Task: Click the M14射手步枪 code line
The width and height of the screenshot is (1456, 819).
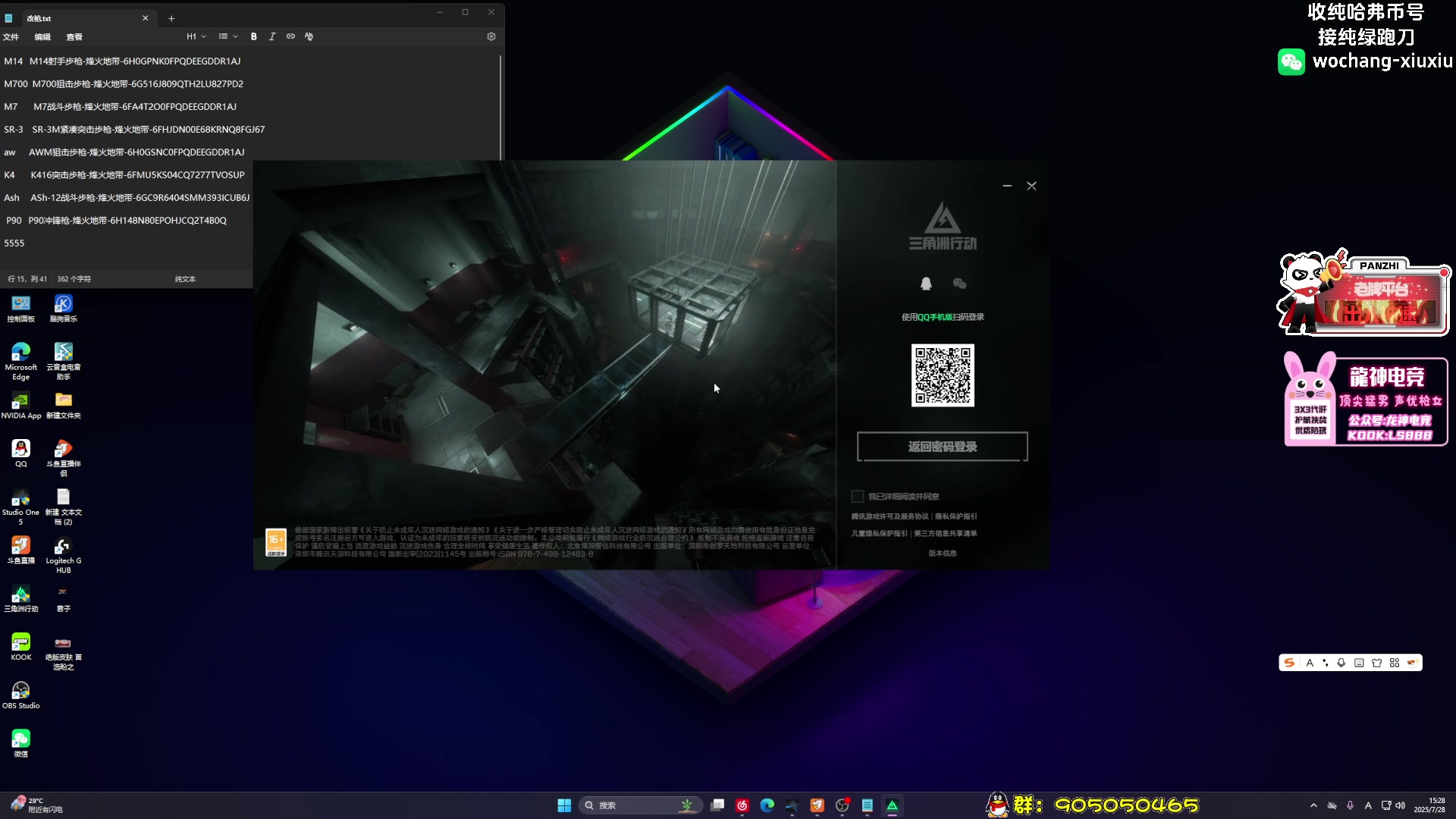Action: [x=122, y=61]
